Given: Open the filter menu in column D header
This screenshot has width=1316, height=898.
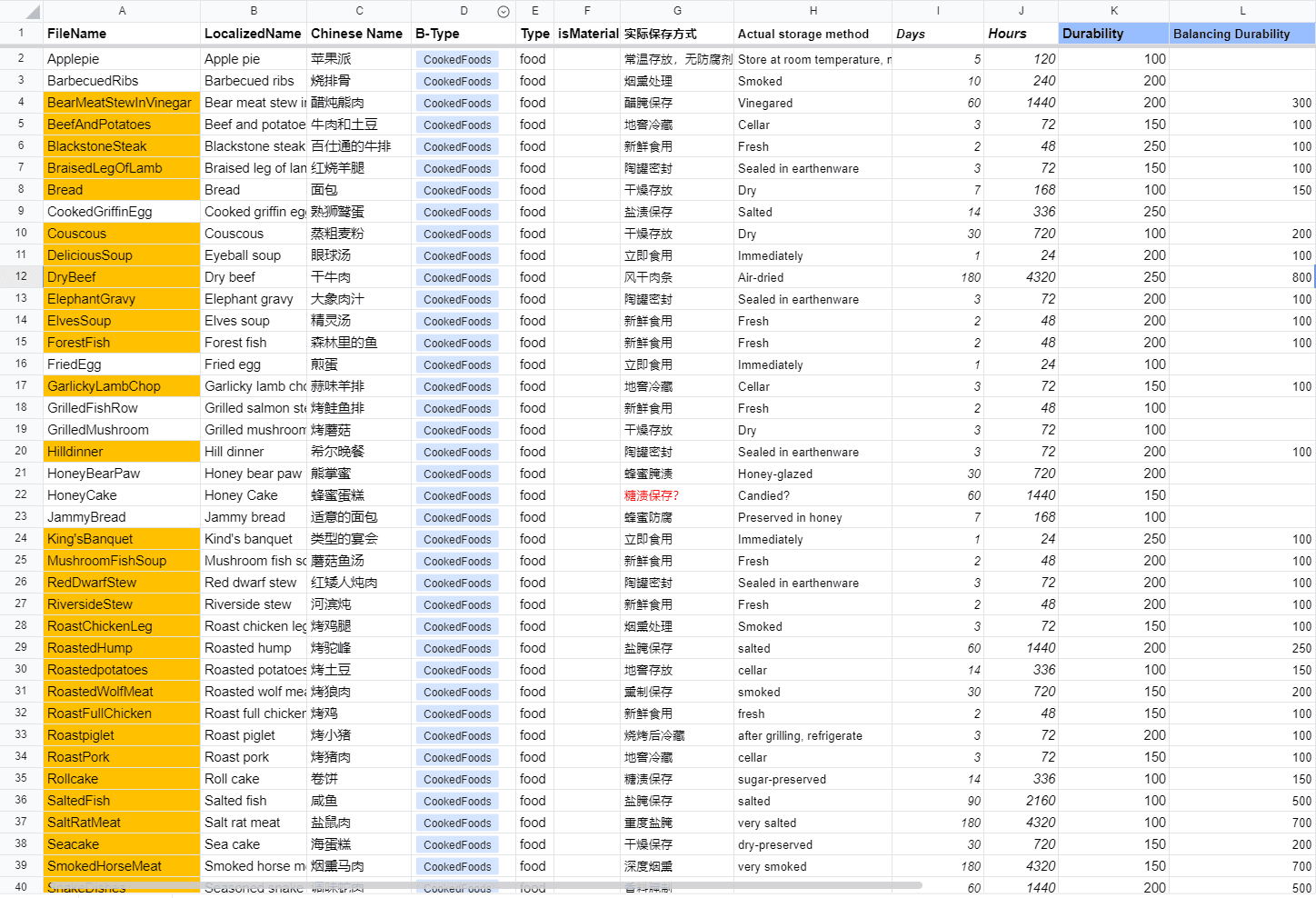Looking at the screenshot, I should [503, 12].
